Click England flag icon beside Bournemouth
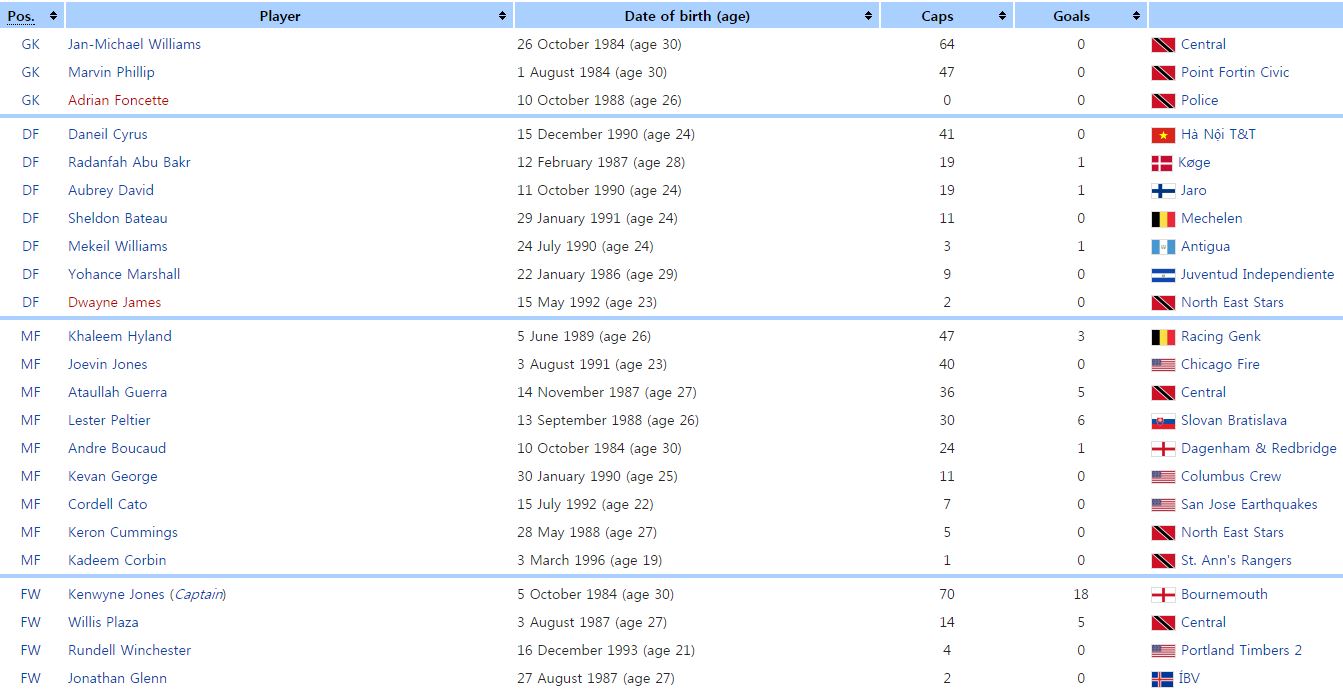The image size is (1343, 693). coord(1163,595)
